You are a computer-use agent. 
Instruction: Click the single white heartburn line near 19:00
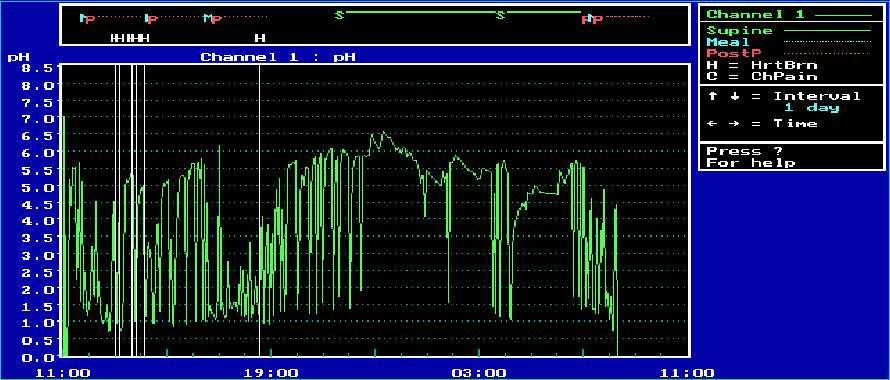(x=259, y=210)
